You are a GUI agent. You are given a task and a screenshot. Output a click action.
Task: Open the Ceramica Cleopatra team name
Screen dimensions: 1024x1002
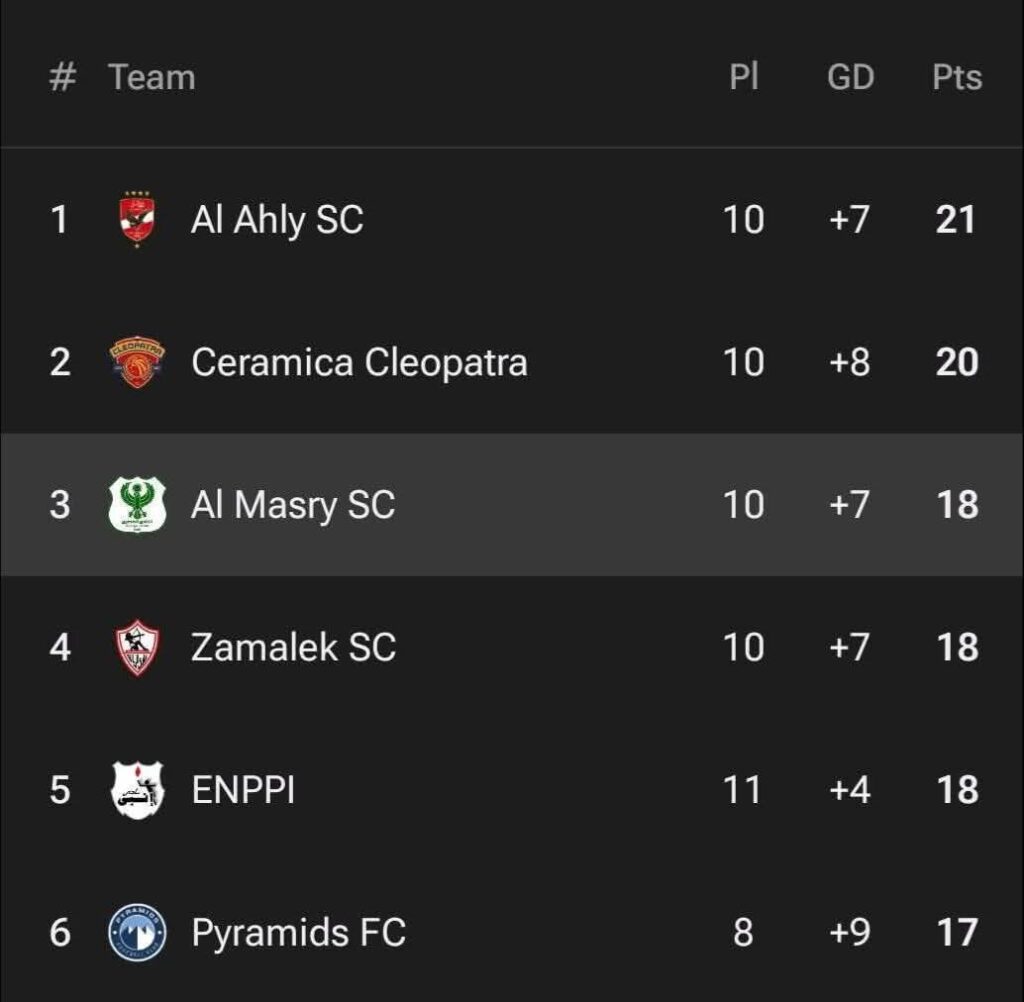359,362
